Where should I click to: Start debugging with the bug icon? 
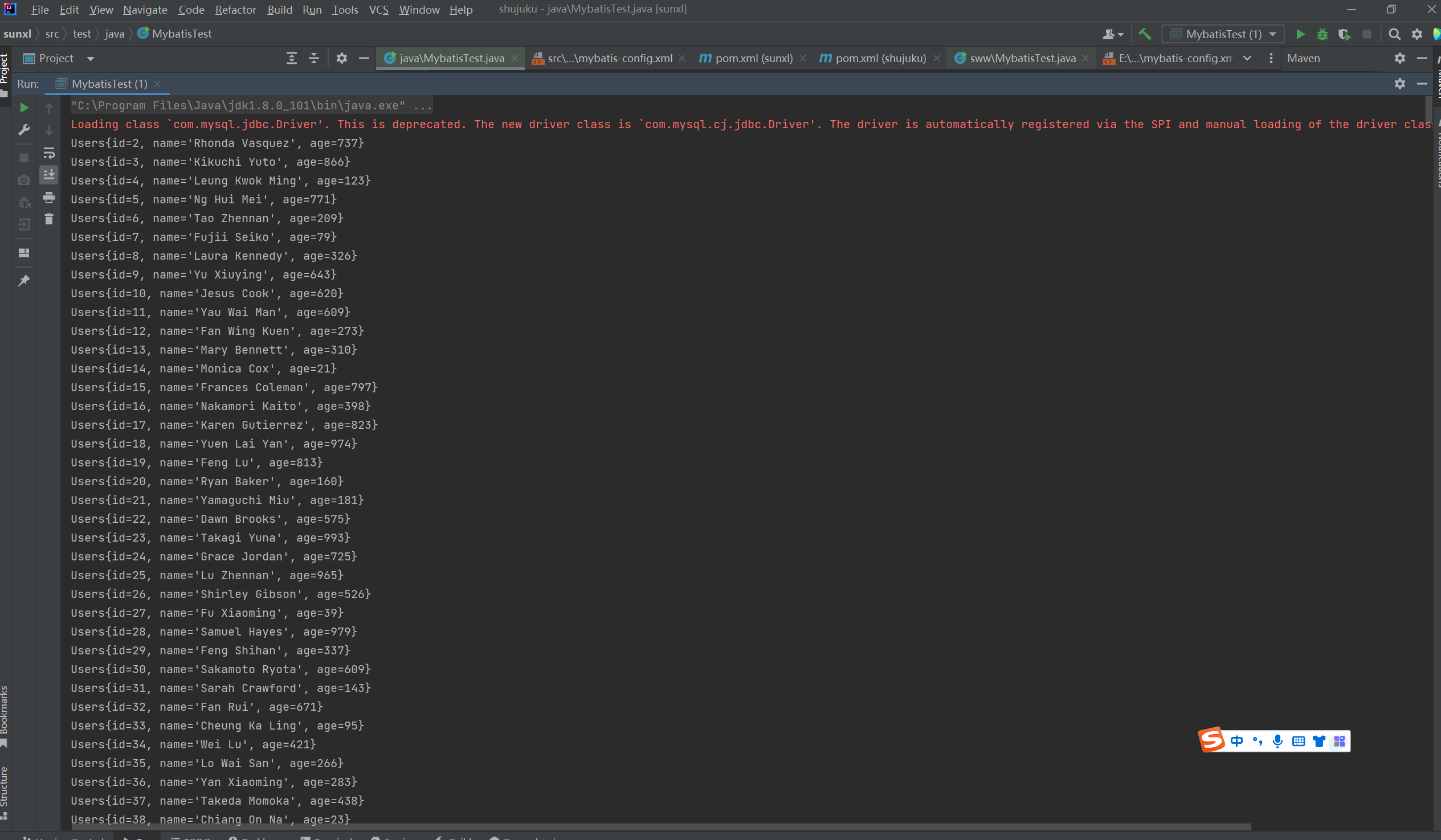click(x=1322, y=34)
